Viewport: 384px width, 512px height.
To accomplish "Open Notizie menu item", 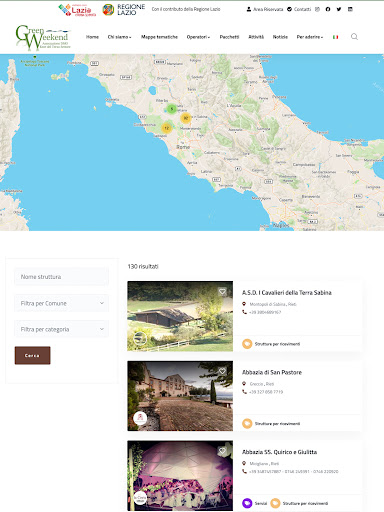I will coord(280,37).
